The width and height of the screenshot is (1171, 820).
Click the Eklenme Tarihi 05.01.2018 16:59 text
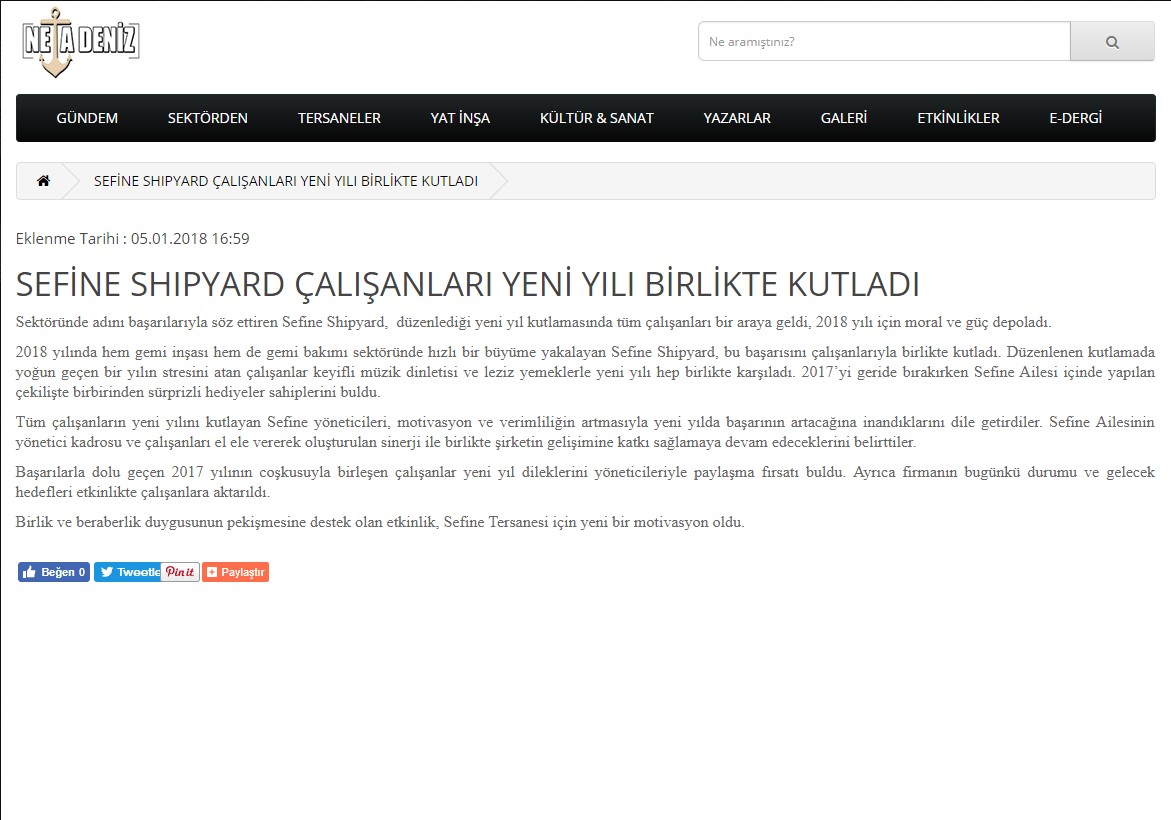pos(133,239)
